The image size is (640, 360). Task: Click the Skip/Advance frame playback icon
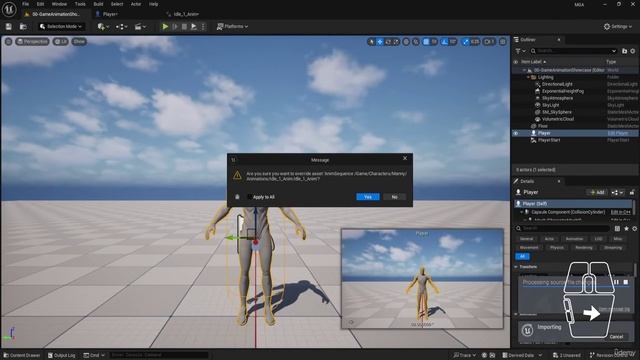[x=175, y=27]
